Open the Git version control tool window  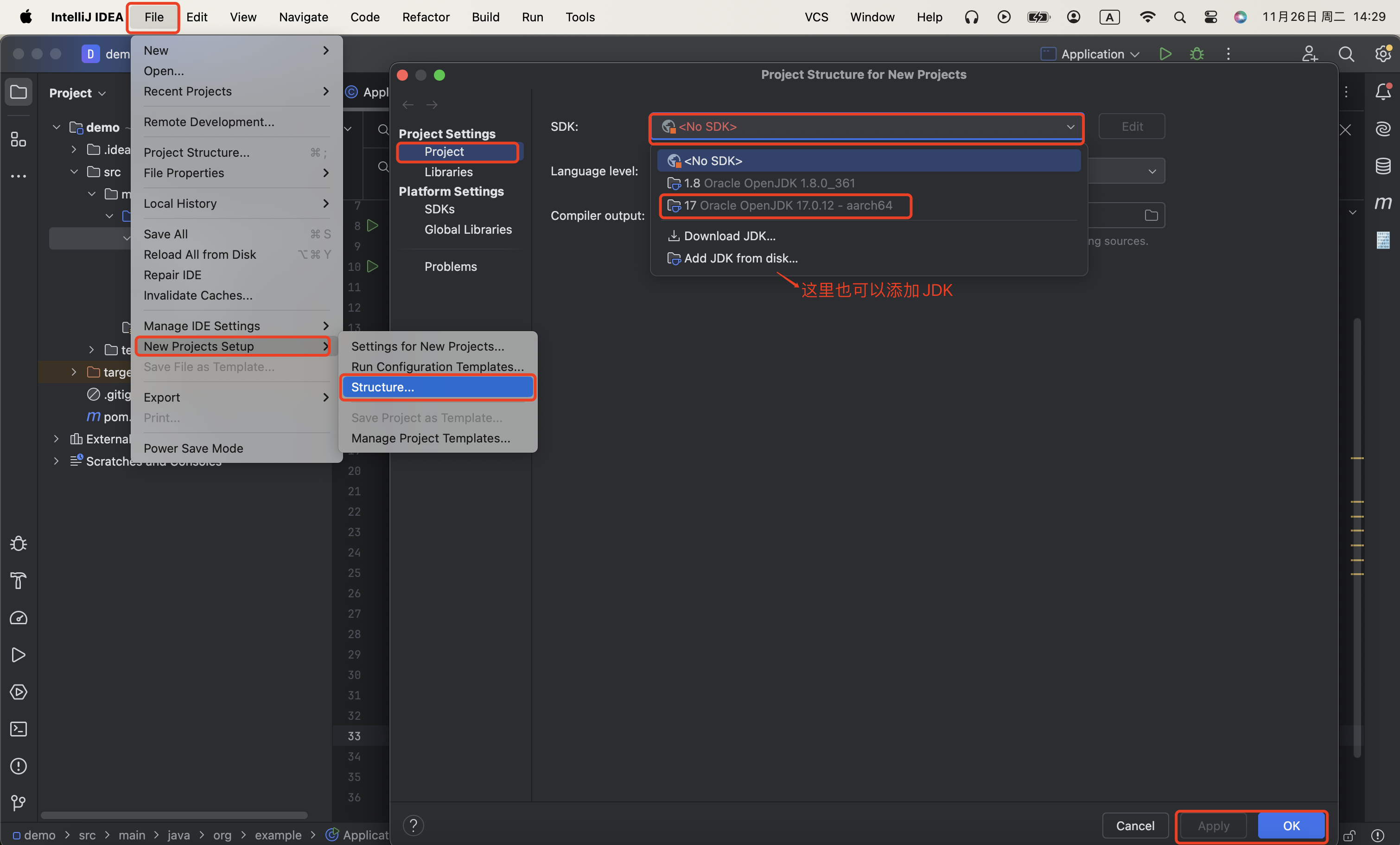(19, 803)
